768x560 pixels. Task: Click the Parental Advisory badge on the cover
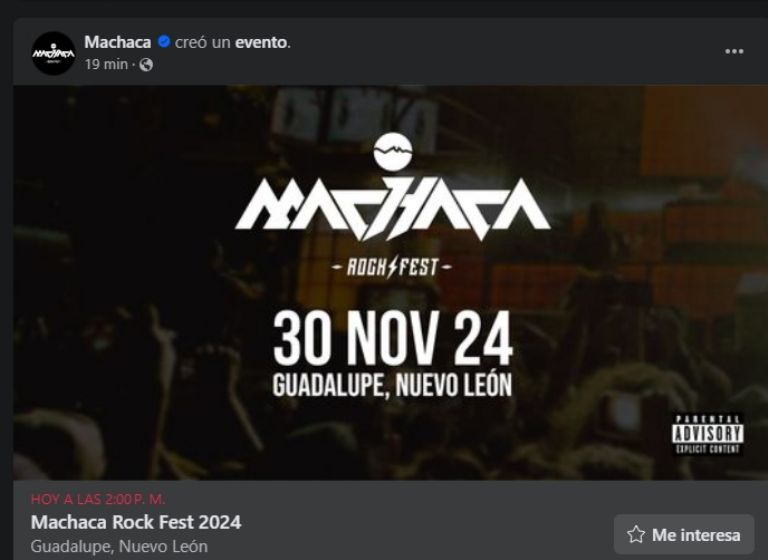(707, 434)
